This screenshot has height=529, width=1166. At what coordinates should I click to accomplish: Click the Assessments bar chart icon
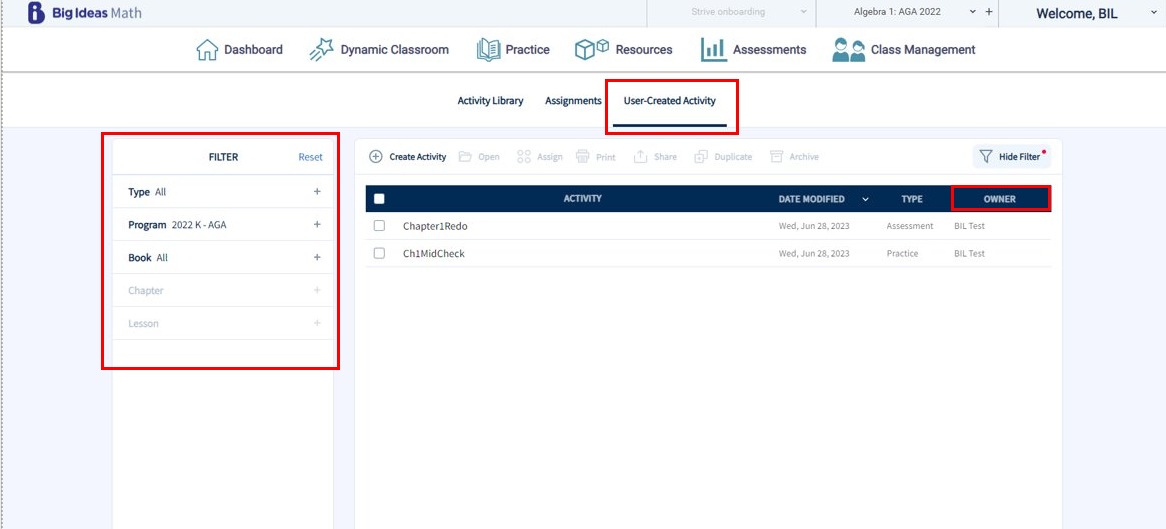[713, 50]
